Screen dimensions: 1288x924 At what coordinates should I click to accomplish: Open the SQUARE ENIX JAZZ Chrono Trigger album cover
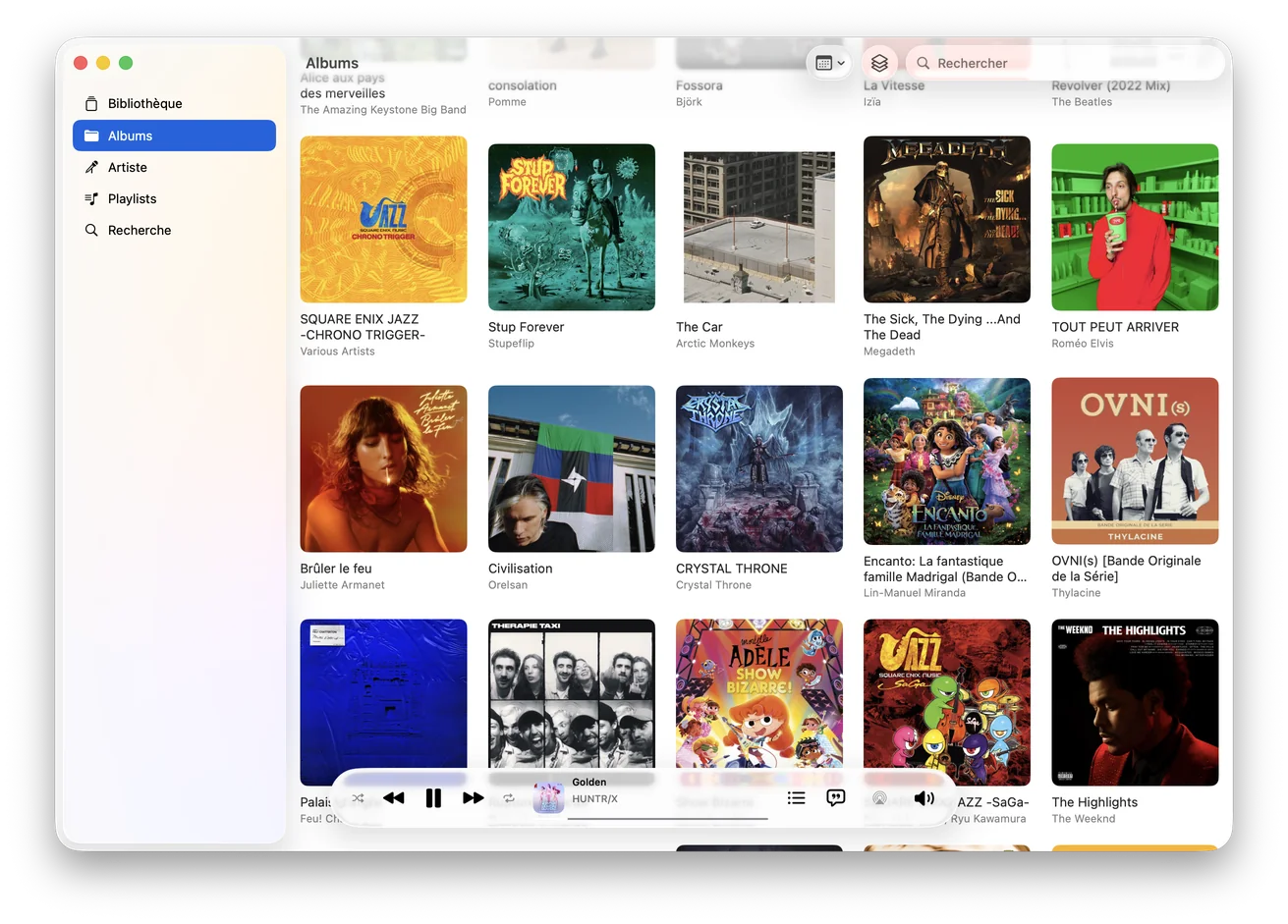(383, 219)
